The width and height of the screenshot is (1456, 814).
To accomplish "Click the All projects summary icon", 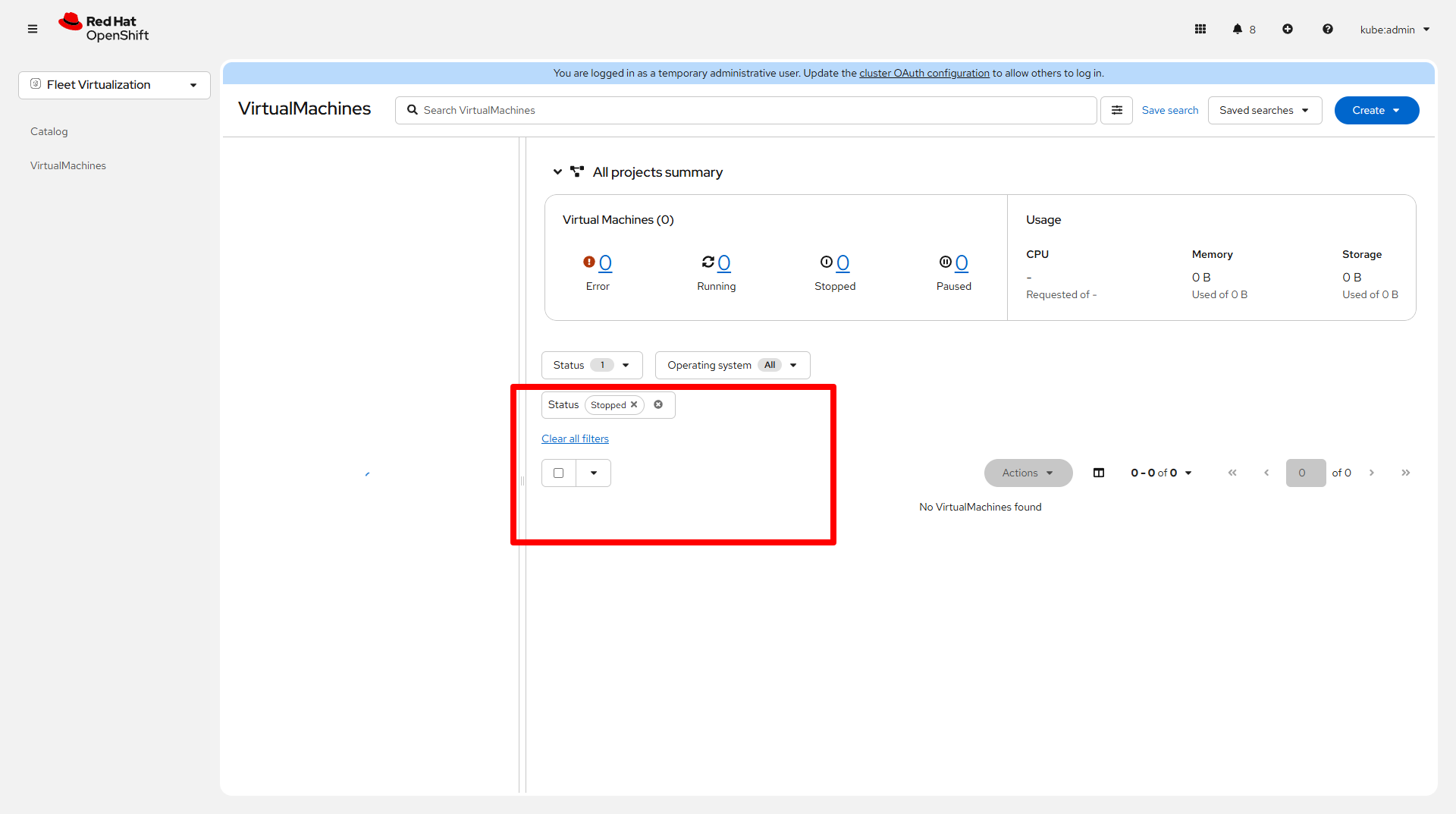I will point(577,172).
